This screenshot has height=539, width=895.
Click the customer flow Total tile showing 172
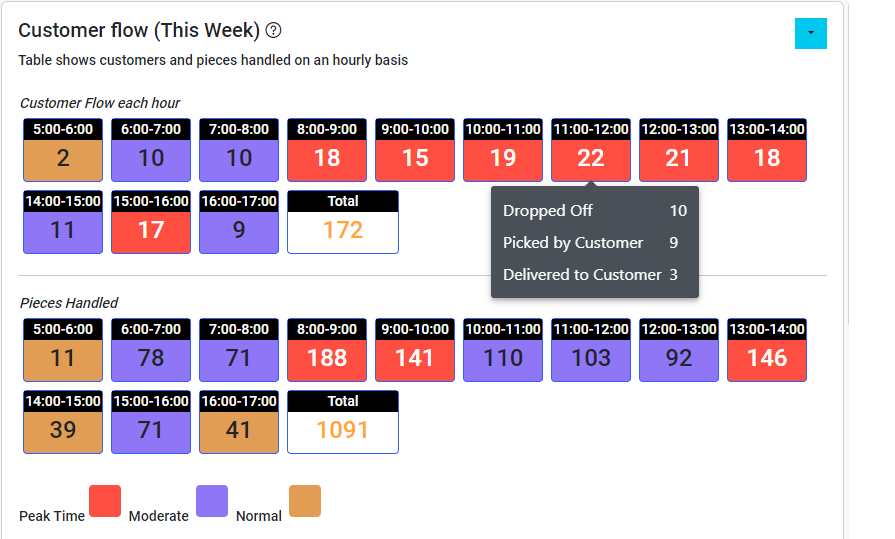pyautogui.click(x=343, y=222)
